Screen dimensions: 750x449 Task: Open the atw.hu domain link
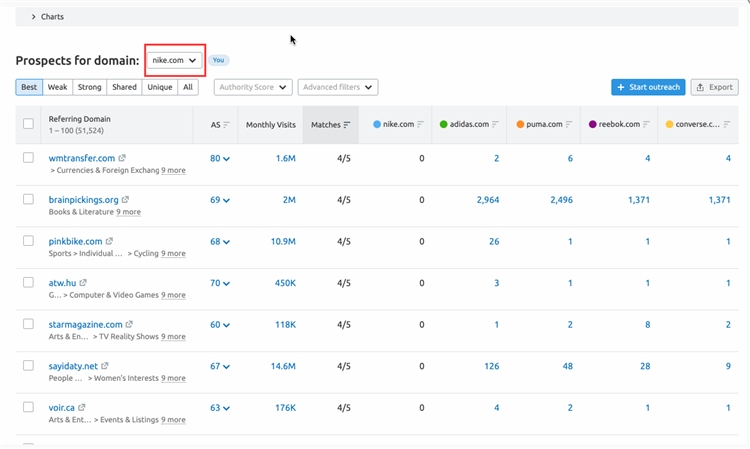62,283
